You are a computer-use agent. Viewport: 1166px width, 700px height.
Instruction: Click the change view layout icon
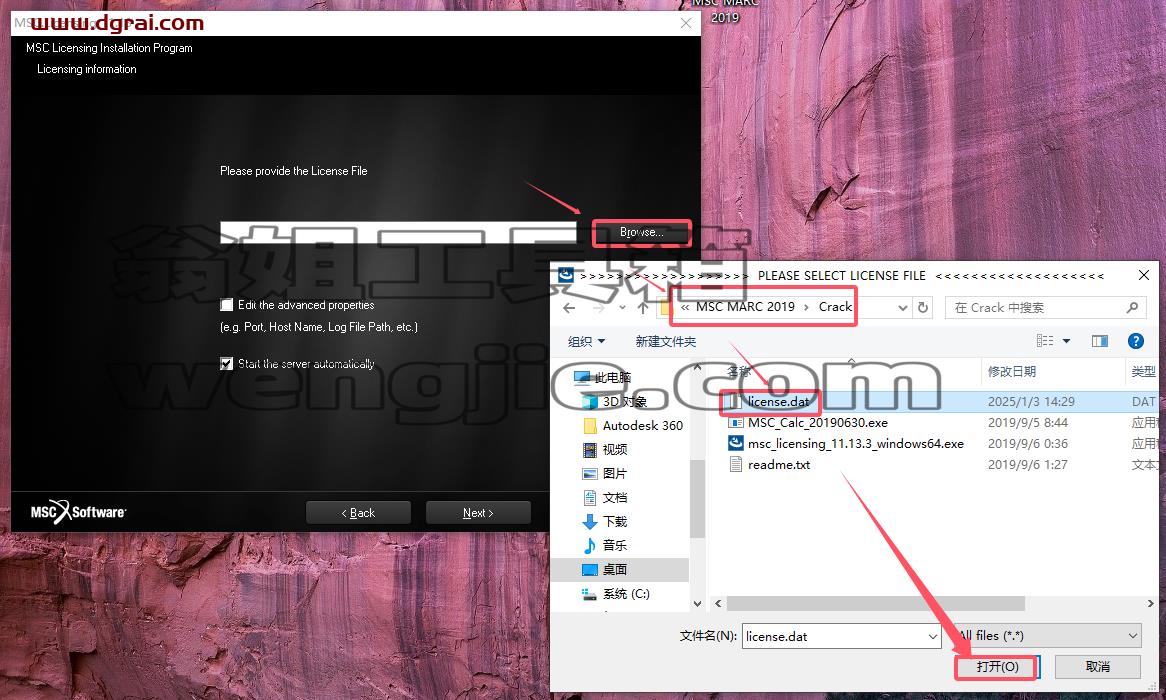pos(1045,341)
